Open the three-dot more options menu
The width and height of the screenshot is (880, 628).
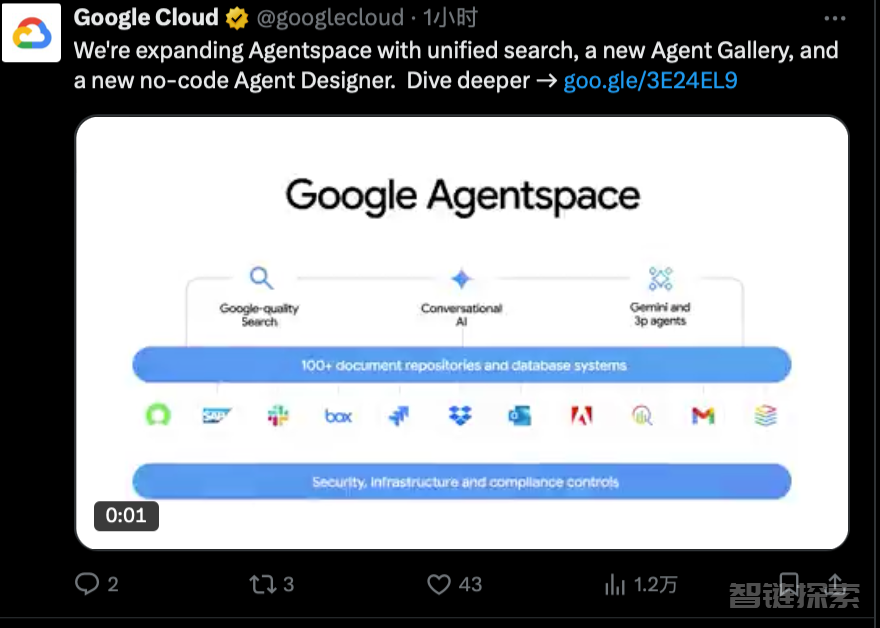coord(835,19)
